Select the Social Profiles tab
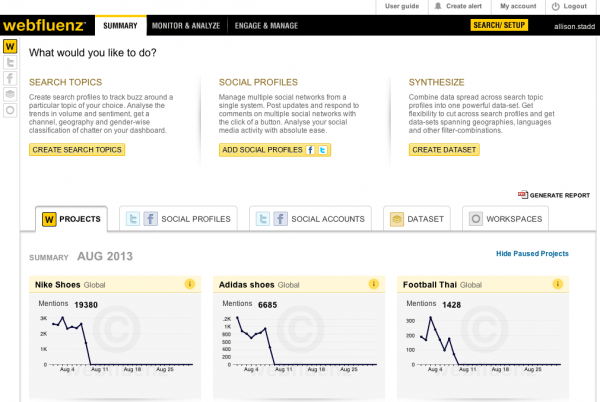600x402 pixels. coord(178,219)
